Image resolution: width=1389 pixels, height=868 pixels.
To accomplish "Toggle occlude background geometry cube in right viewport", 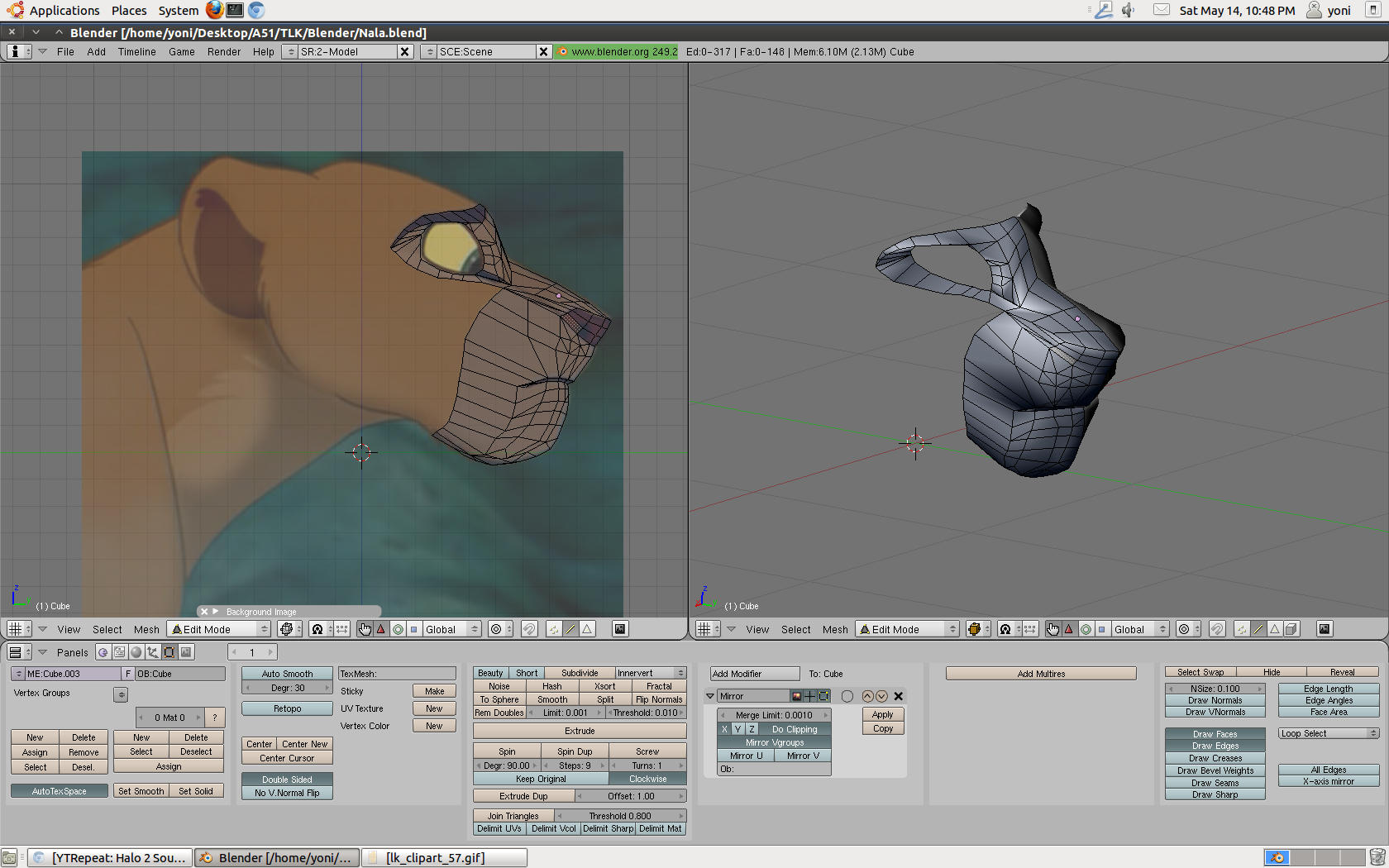I will [1291, 629].
